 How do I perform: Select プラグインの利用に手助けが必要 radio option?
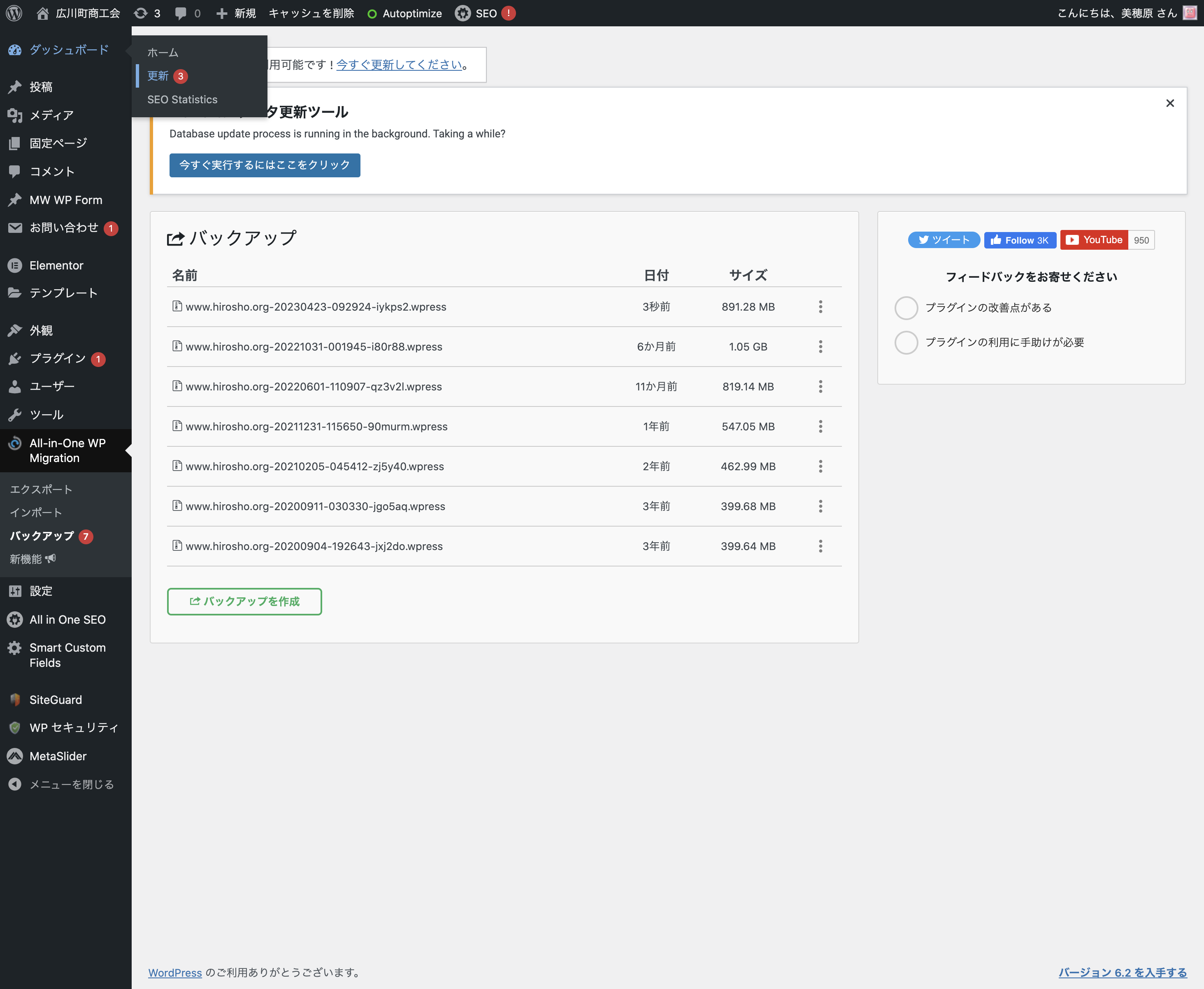coord(906,343)
